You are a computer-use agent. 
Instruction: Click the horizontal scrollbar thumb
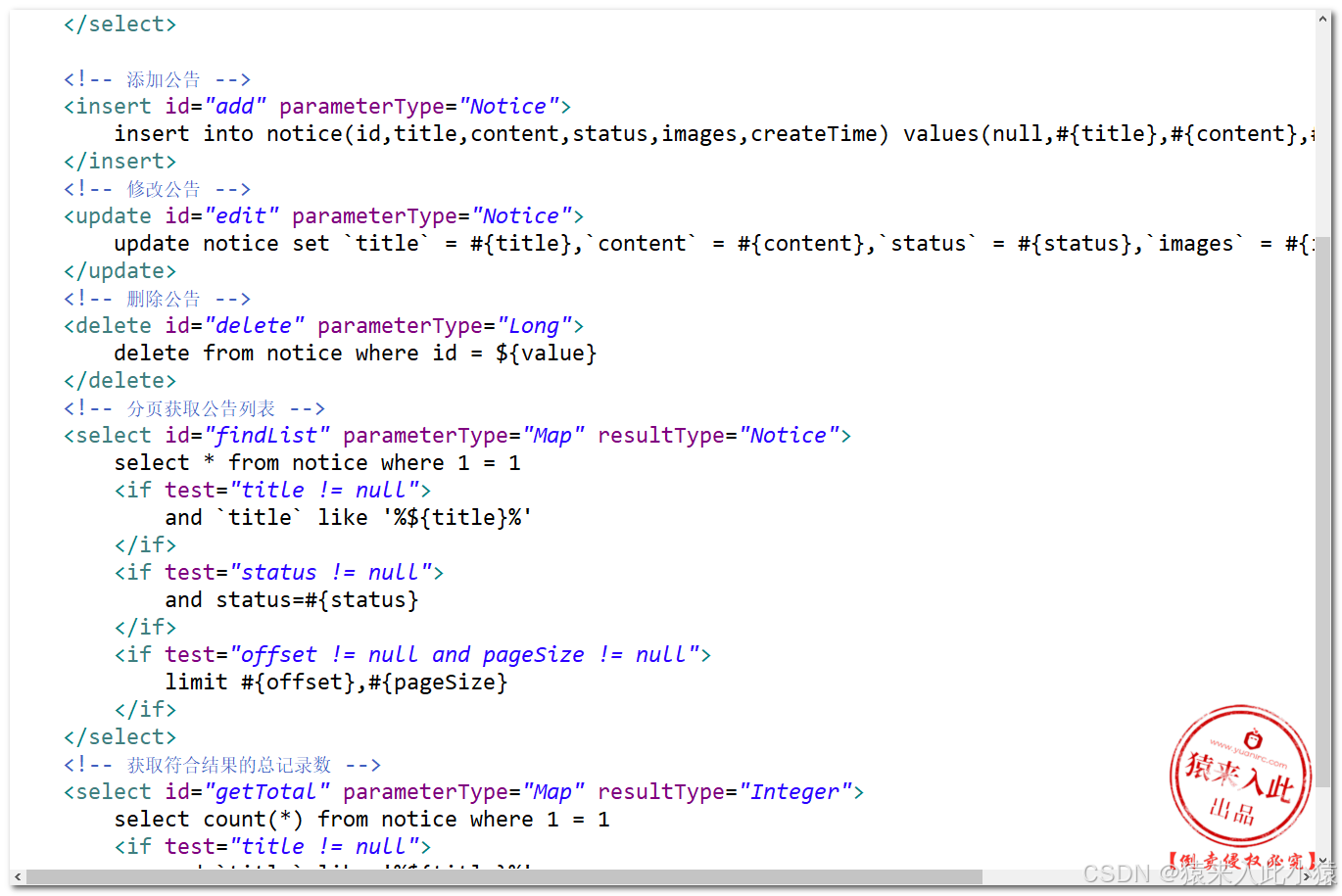[504, 876]
